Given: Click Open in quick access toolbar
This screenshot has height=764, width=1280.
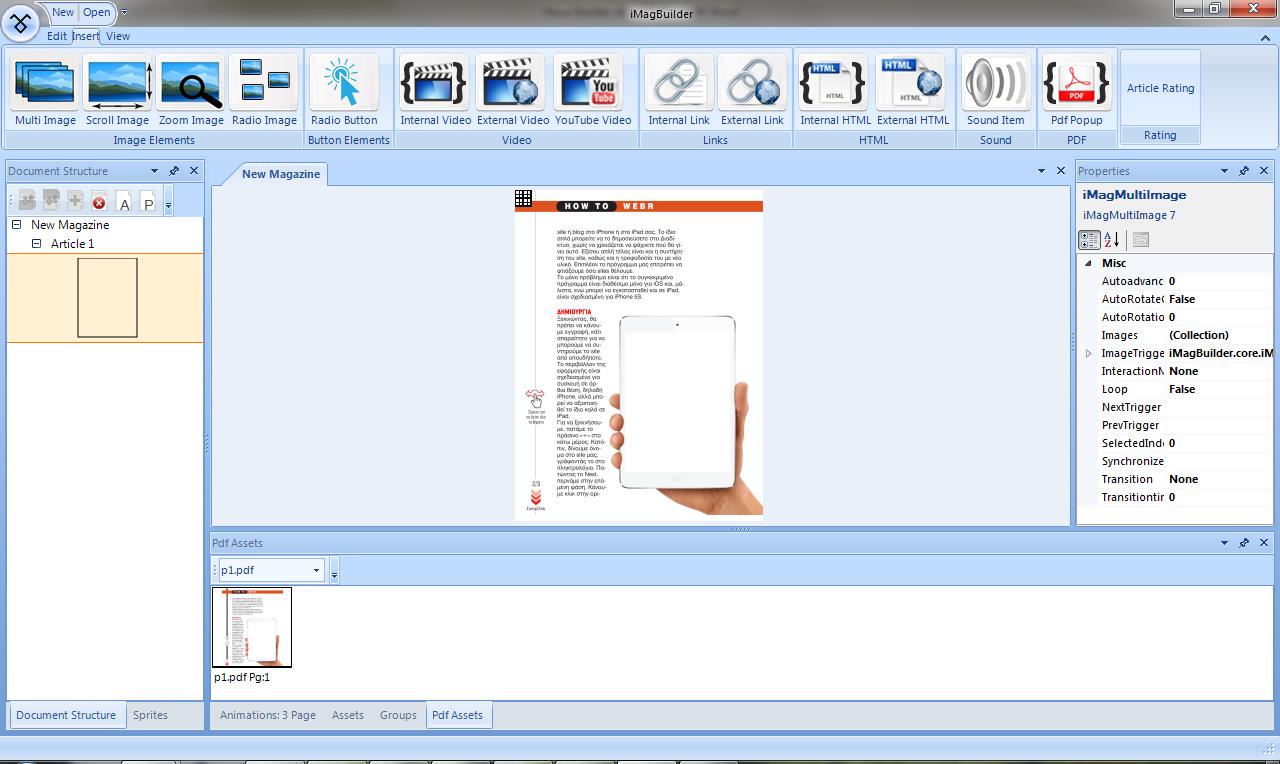Looking at the screenshot, I should [x=96, y=12].
